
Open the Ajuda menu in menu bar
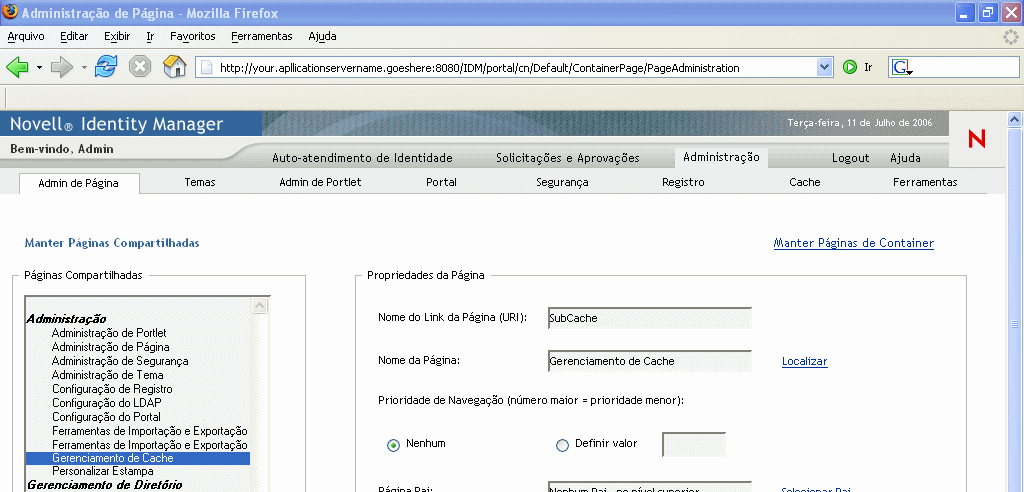point(322,37)
